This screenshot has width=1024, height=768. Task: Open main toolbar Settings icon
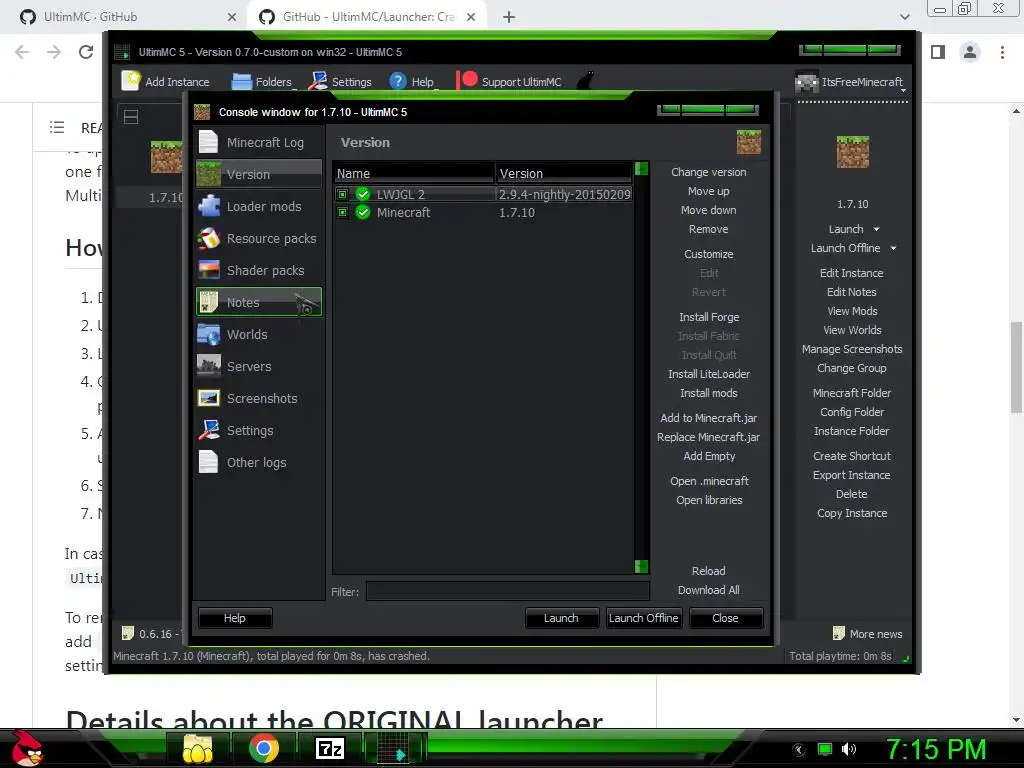click(318, 81)
